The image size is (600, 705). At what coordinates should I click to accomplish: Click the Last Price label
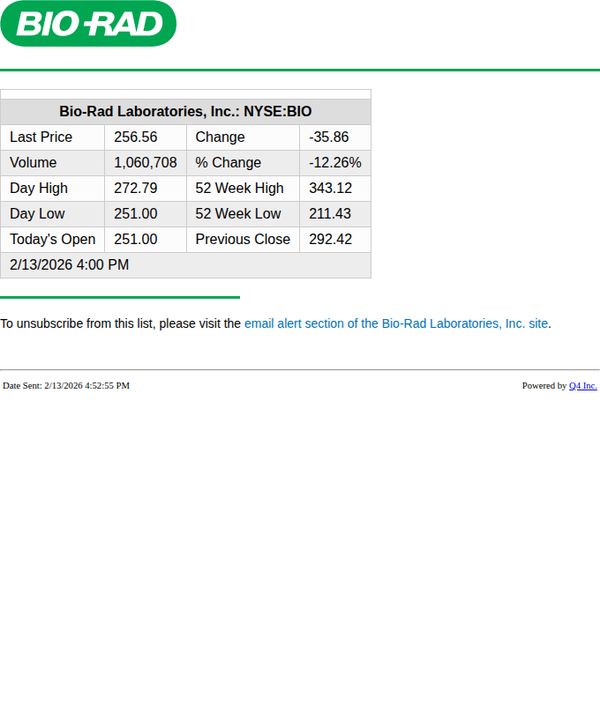pyautogui.click(x=41, y=137)
